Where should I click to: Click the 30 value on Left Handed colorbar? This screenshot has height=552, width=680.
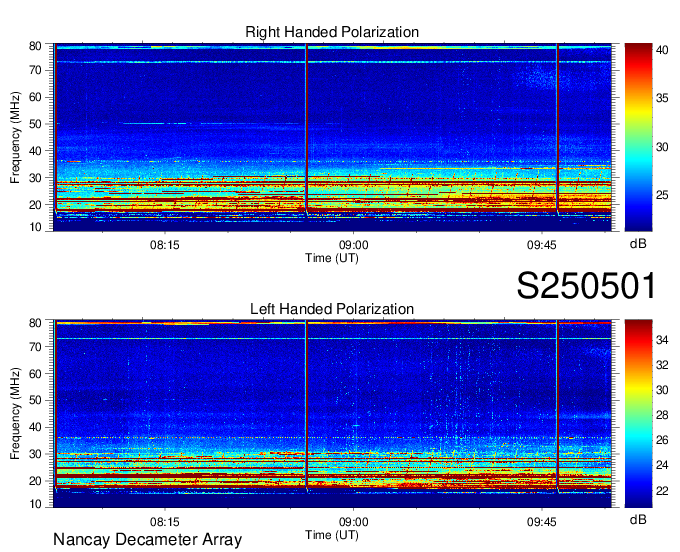tap(662, 390)
